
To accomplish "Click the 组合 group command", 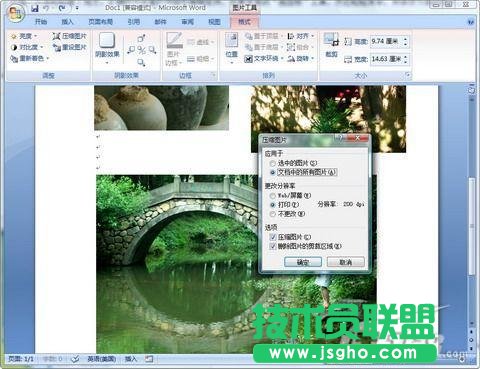I will pos(301,47).
